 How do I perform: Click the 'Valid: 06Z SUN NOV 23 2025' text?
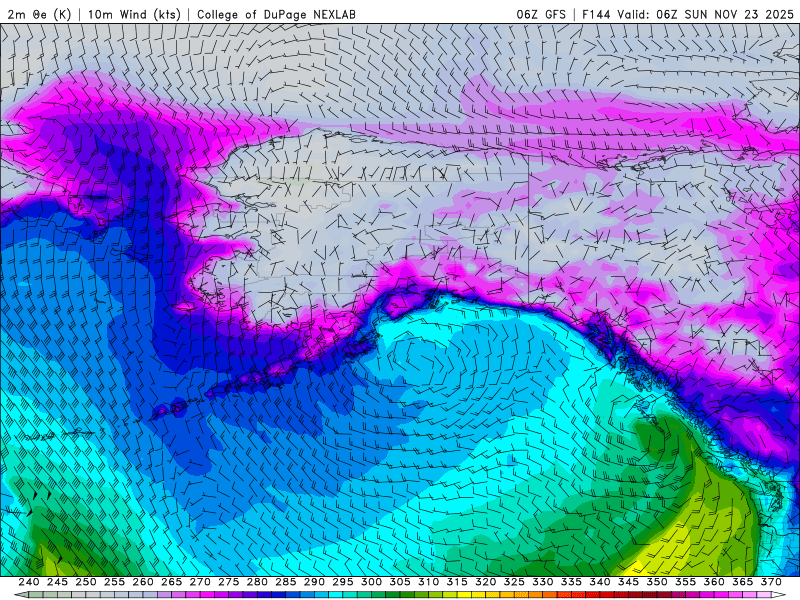tap(705, 14)
